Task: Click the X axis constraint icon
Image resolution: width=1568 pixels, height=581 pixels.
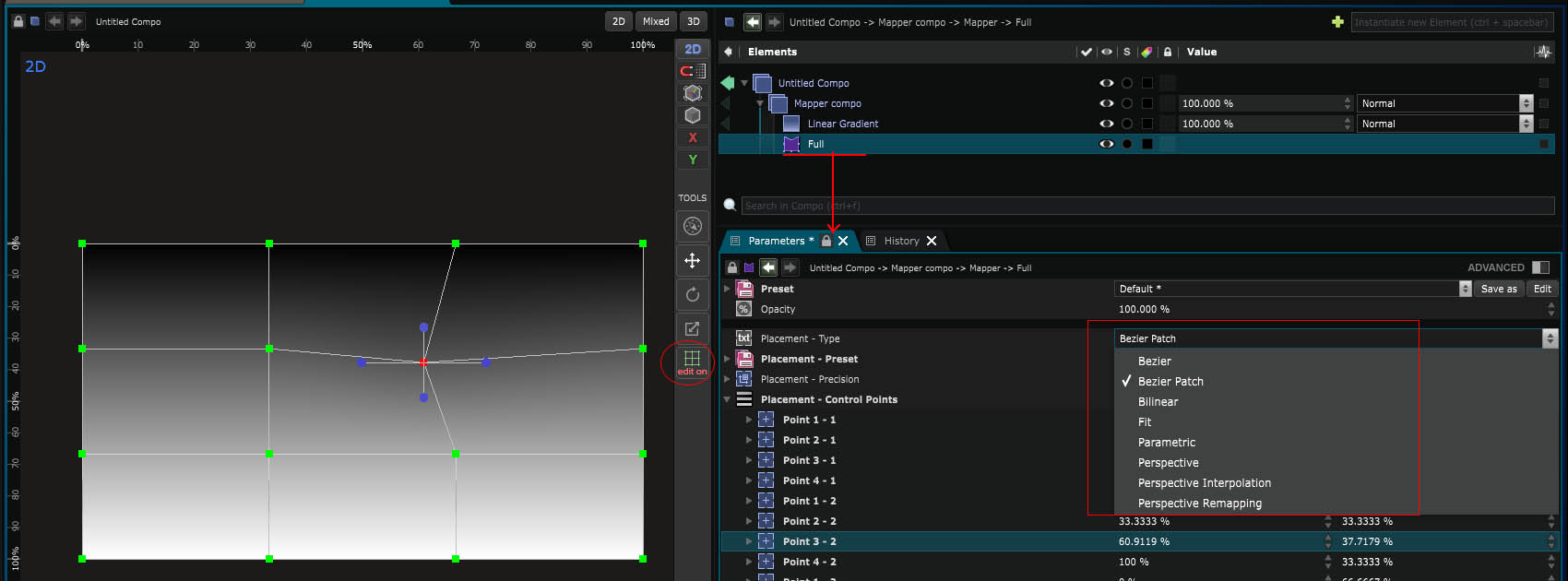Action: coord(693,137)
